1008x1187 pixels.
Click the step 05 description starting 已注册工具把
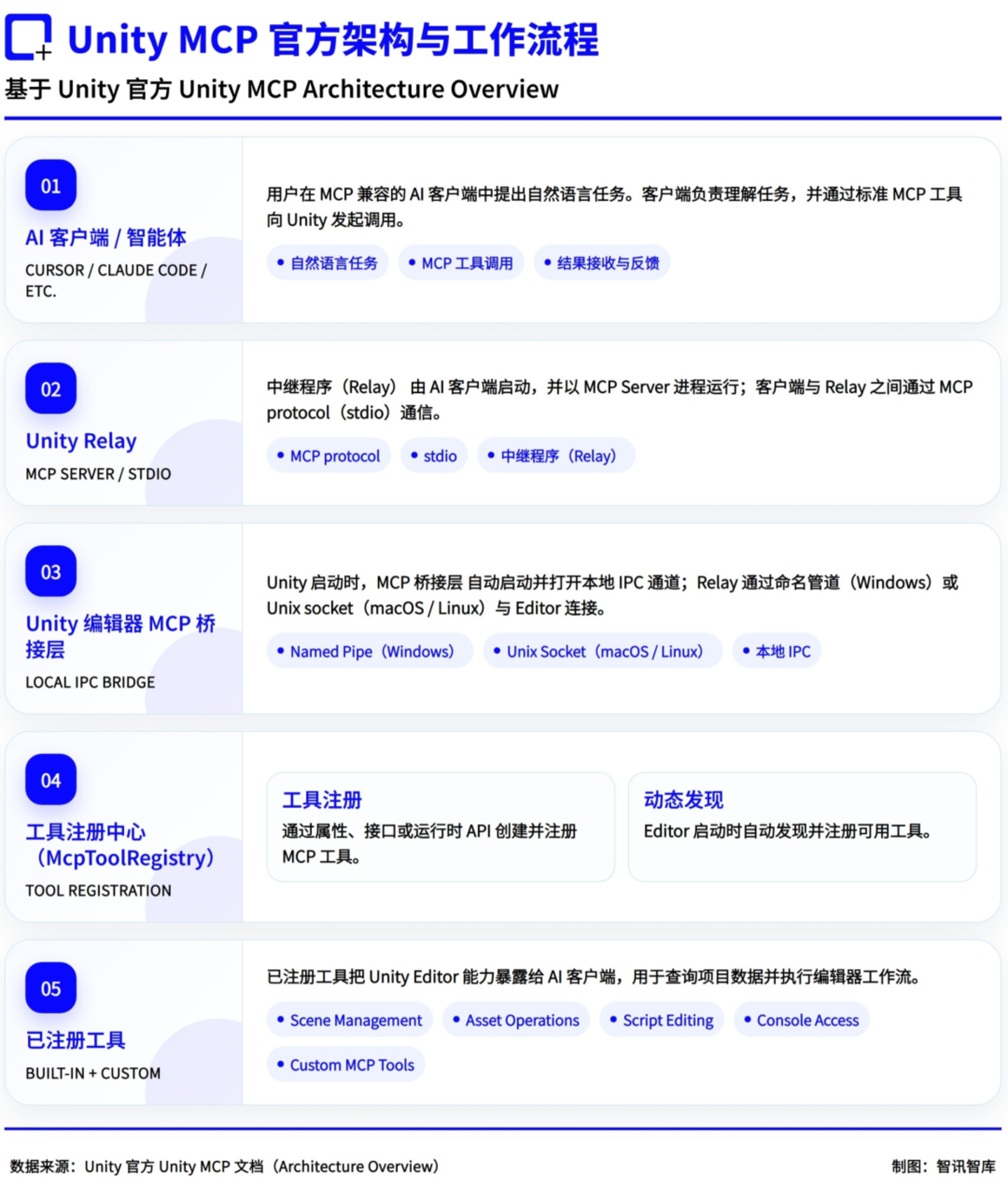click(x=594, y=977)
